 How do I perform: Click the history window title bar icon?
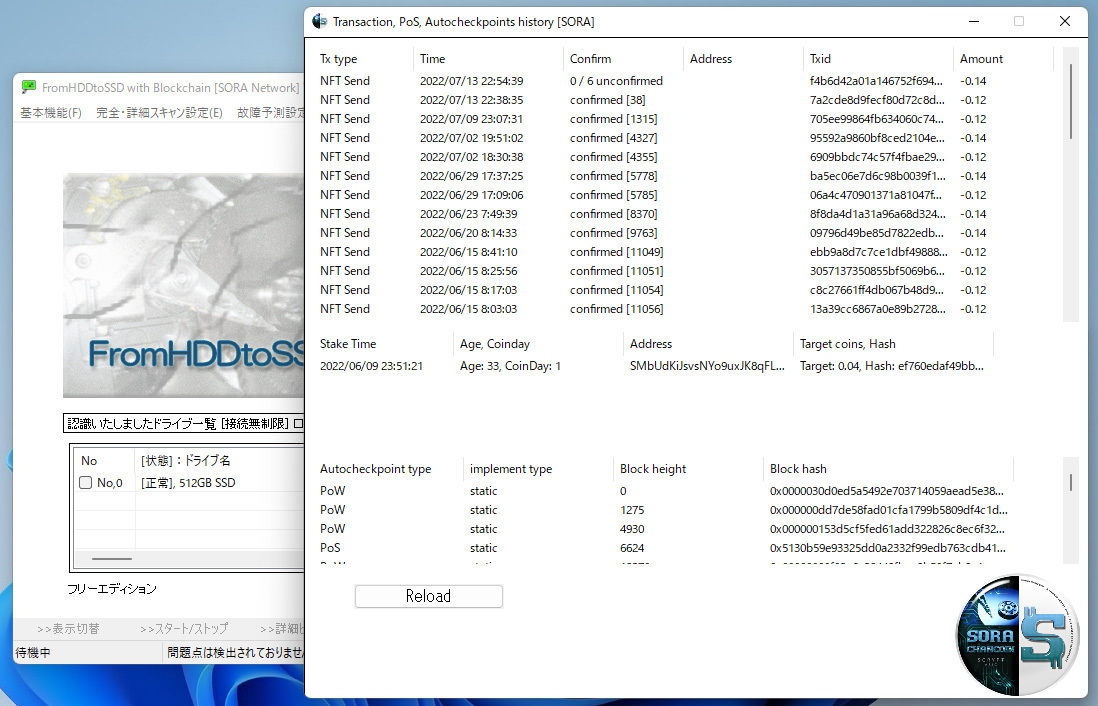pos(320,22)
